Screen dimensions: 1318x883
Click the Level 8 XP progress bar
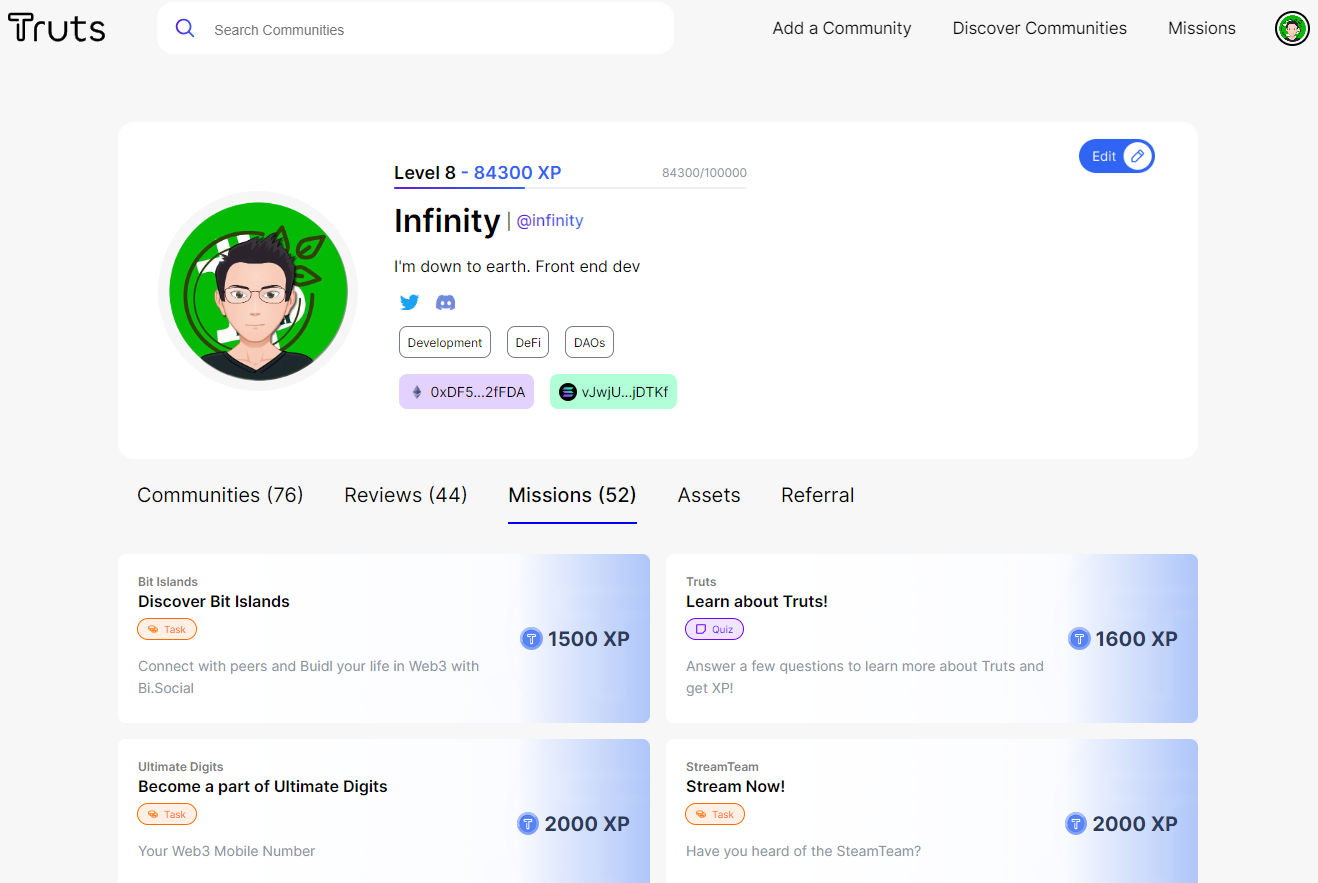tap(570, 188)
